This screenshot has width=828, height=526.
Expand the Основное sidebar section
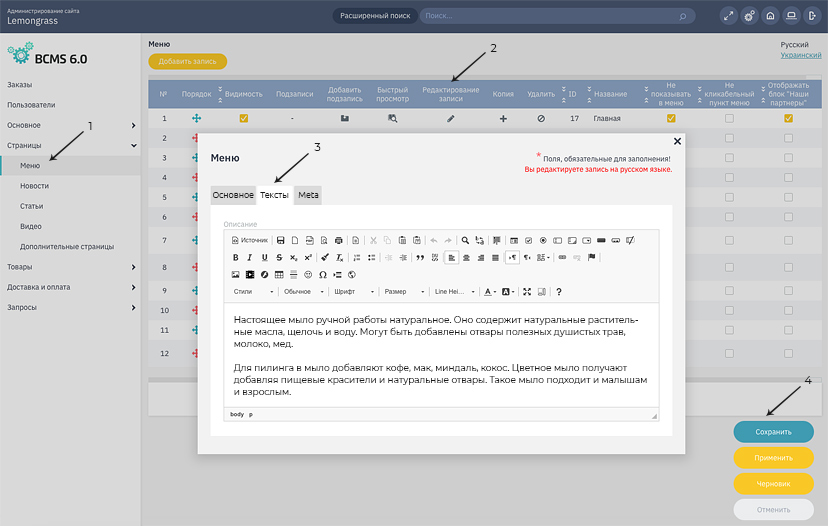click(x=133, y=125)
